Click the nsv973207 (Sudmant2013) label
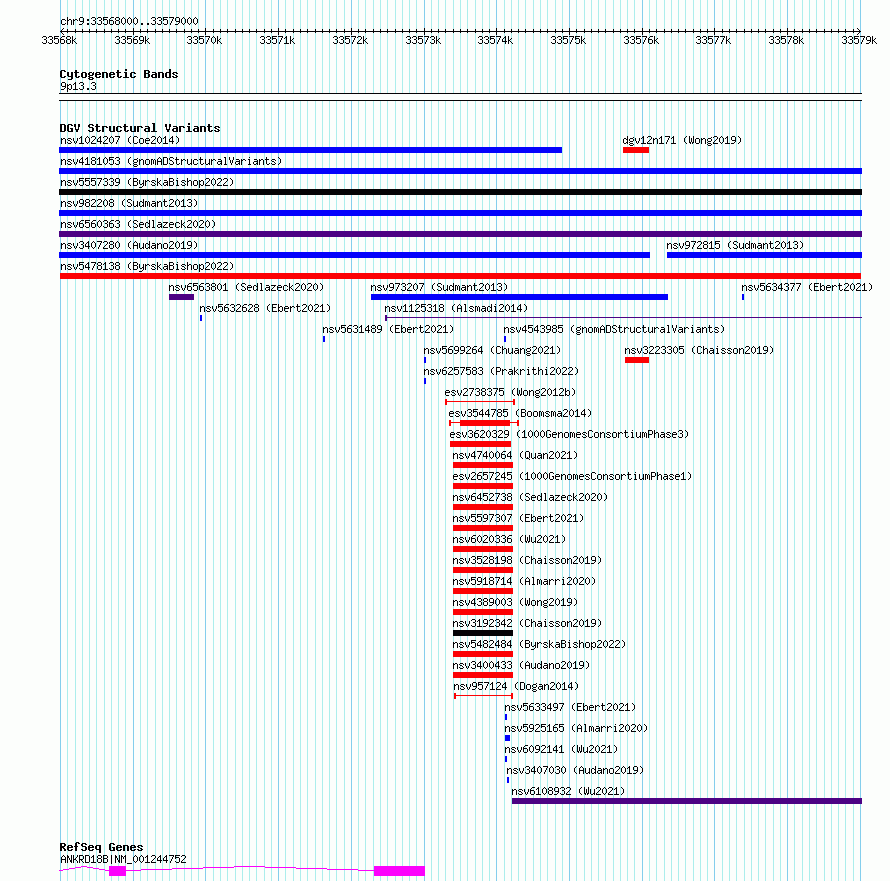This screenshot has width=890, height=881. click(x=439, y=287)
